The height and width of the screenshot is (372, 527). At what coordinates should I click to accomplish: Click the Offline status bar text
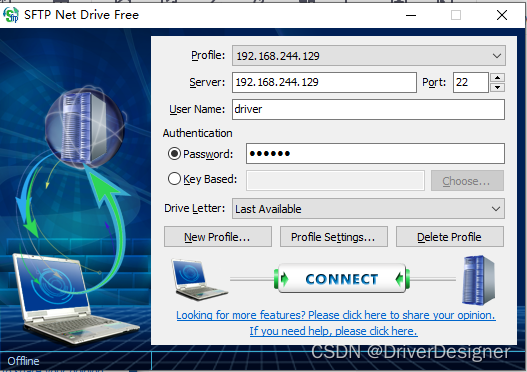23,361
